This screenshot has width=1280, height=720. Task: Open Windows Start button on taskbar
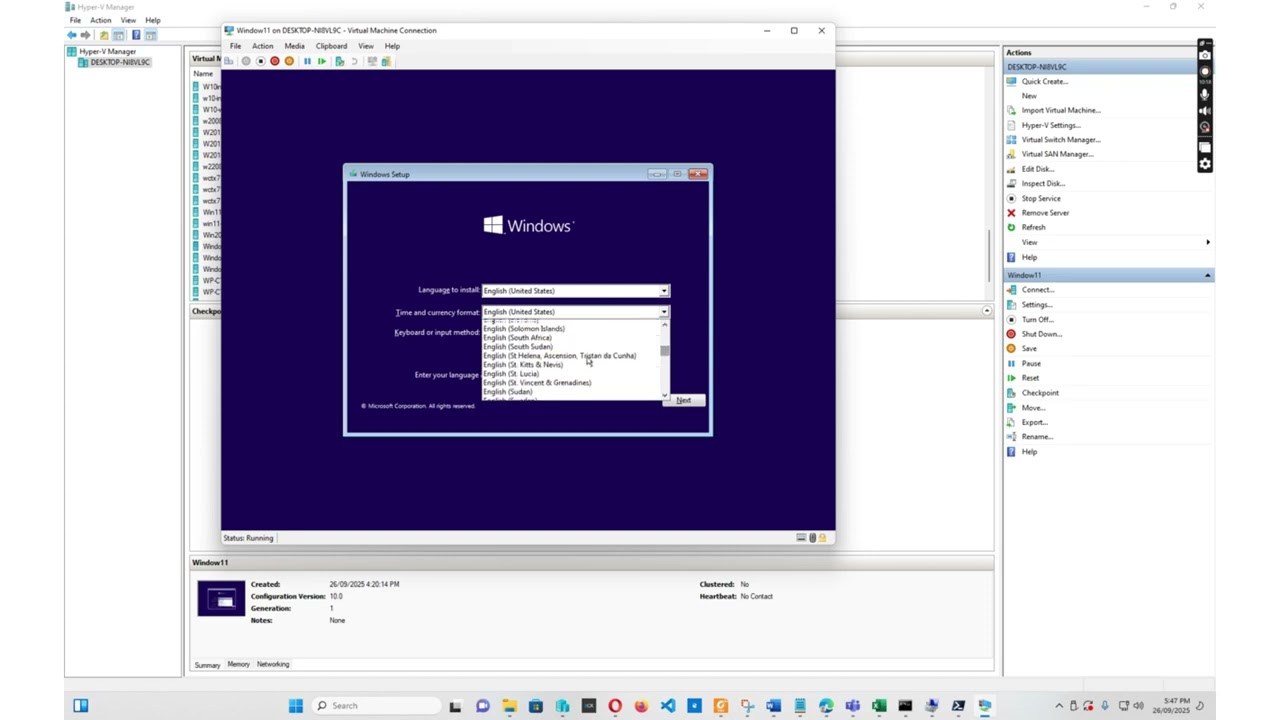(x=296, y=706)
